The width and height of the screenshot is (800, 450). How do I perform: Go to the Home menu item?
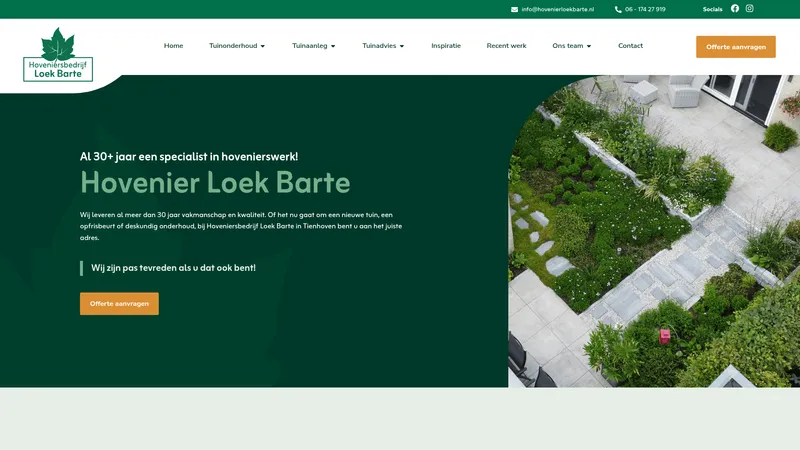pyautogui.click(x=173, y=45)
